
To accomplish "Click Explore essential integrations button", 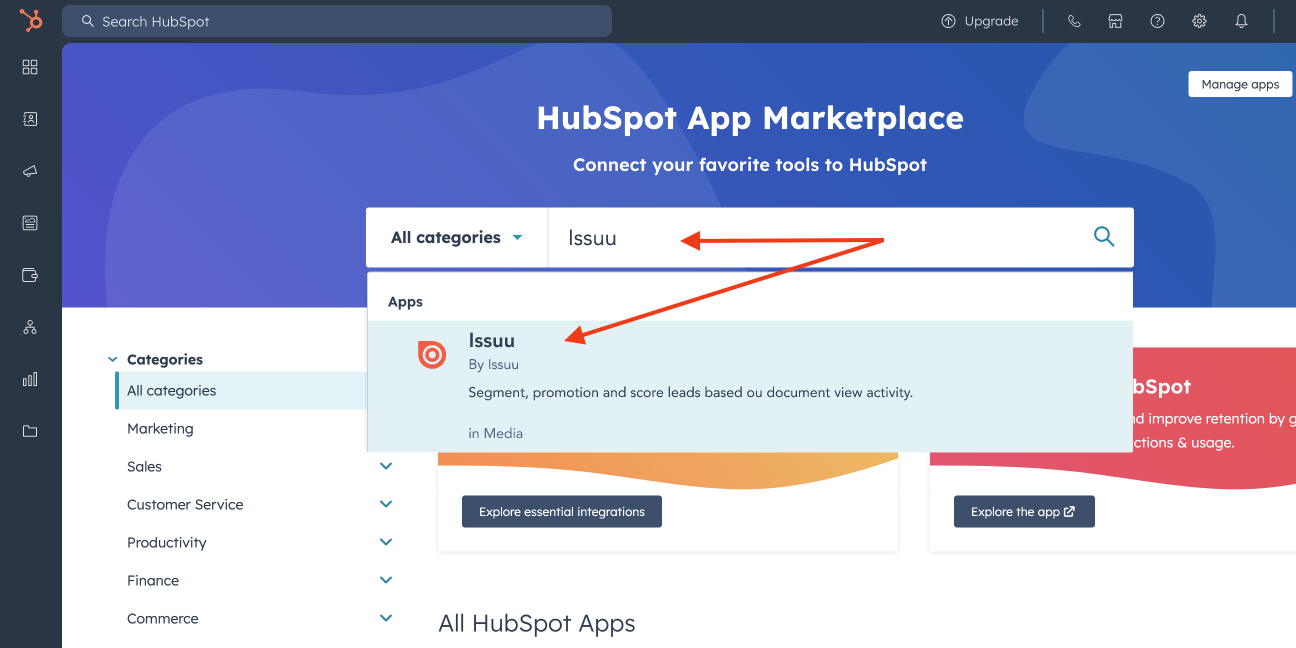I will 562,511.
